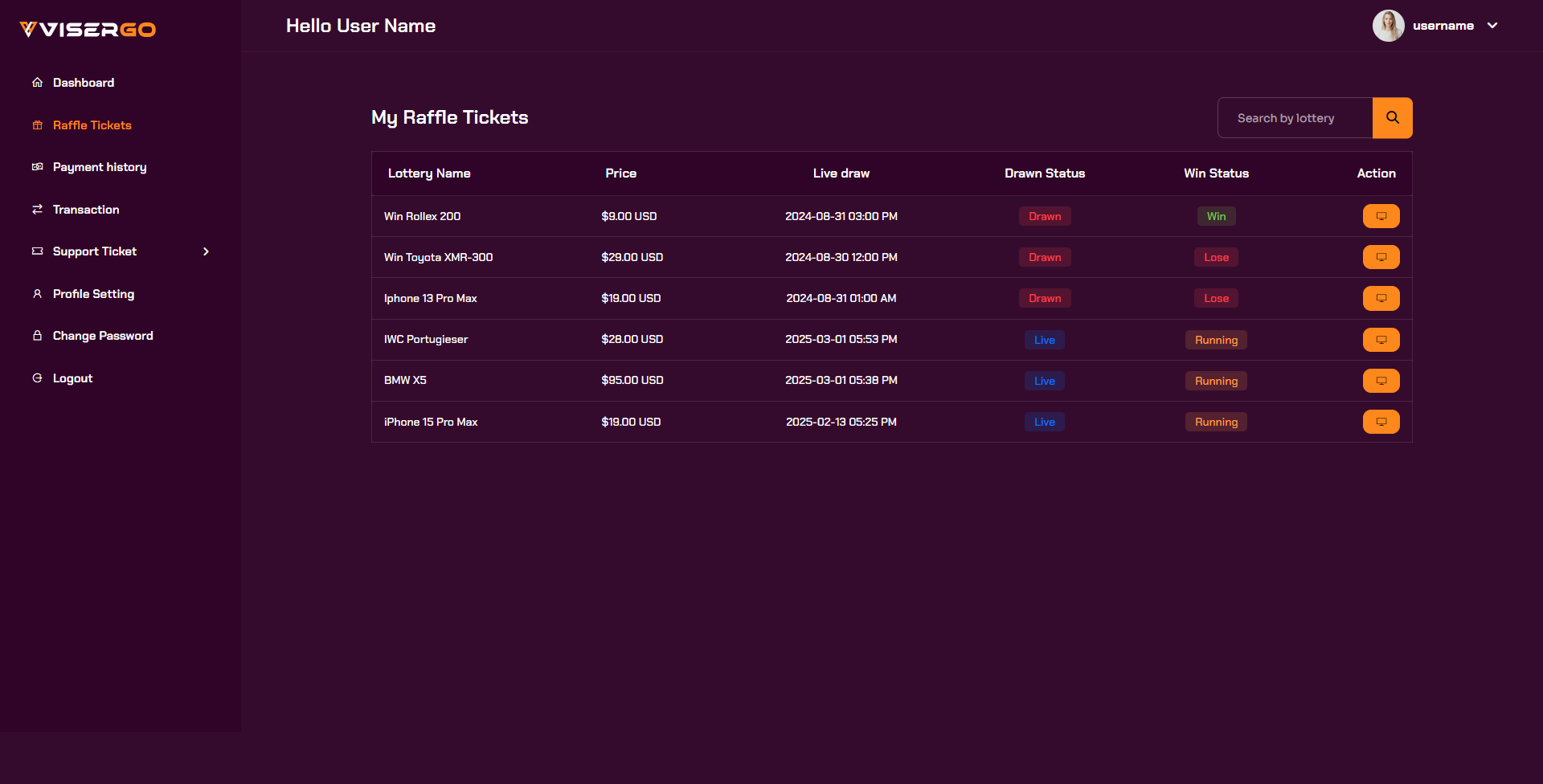Open the Raffle Tickets menu item

pyautogui.click(x=92, y=125)
